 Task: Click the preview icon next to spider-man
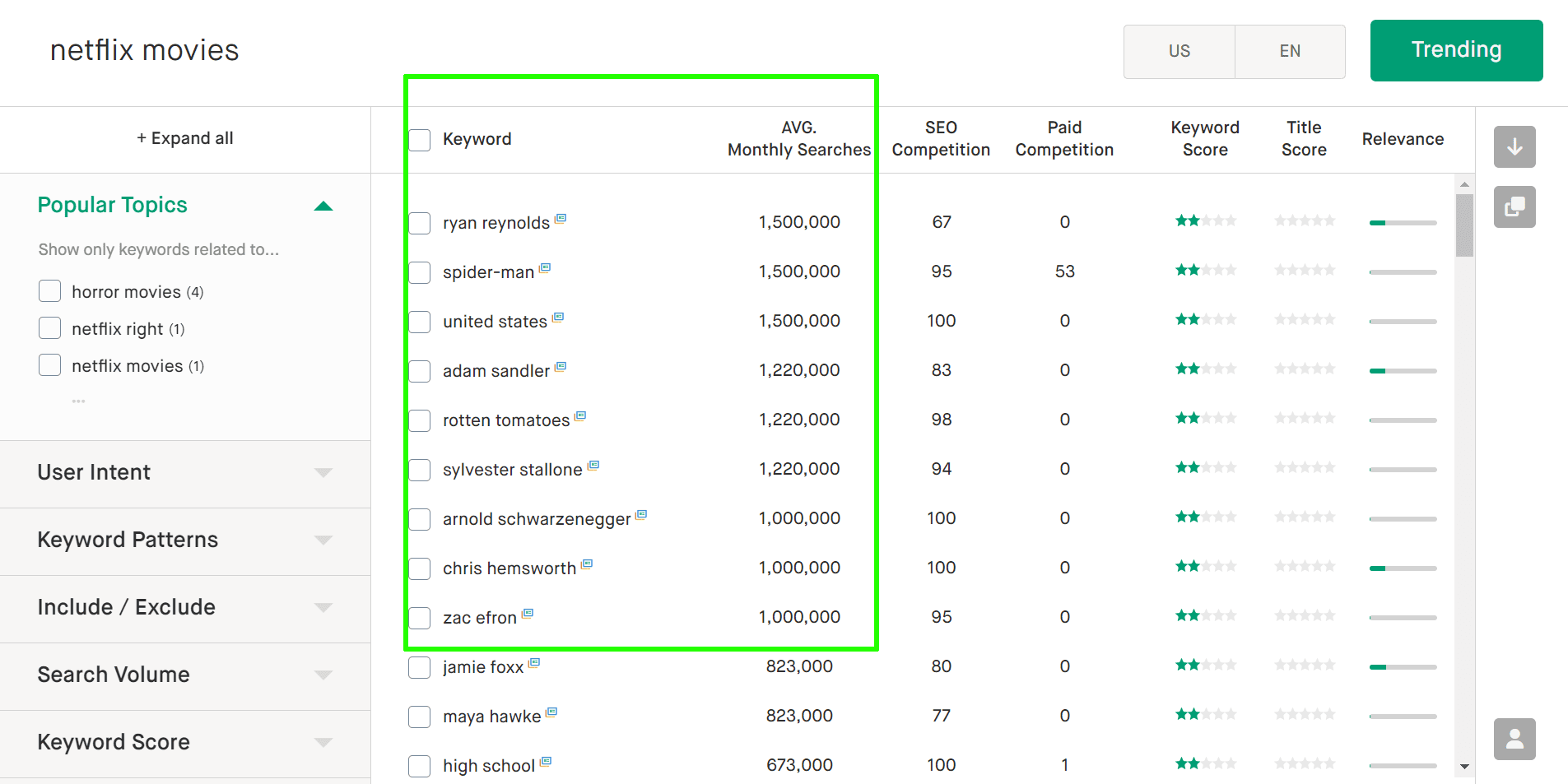point(545,267)
